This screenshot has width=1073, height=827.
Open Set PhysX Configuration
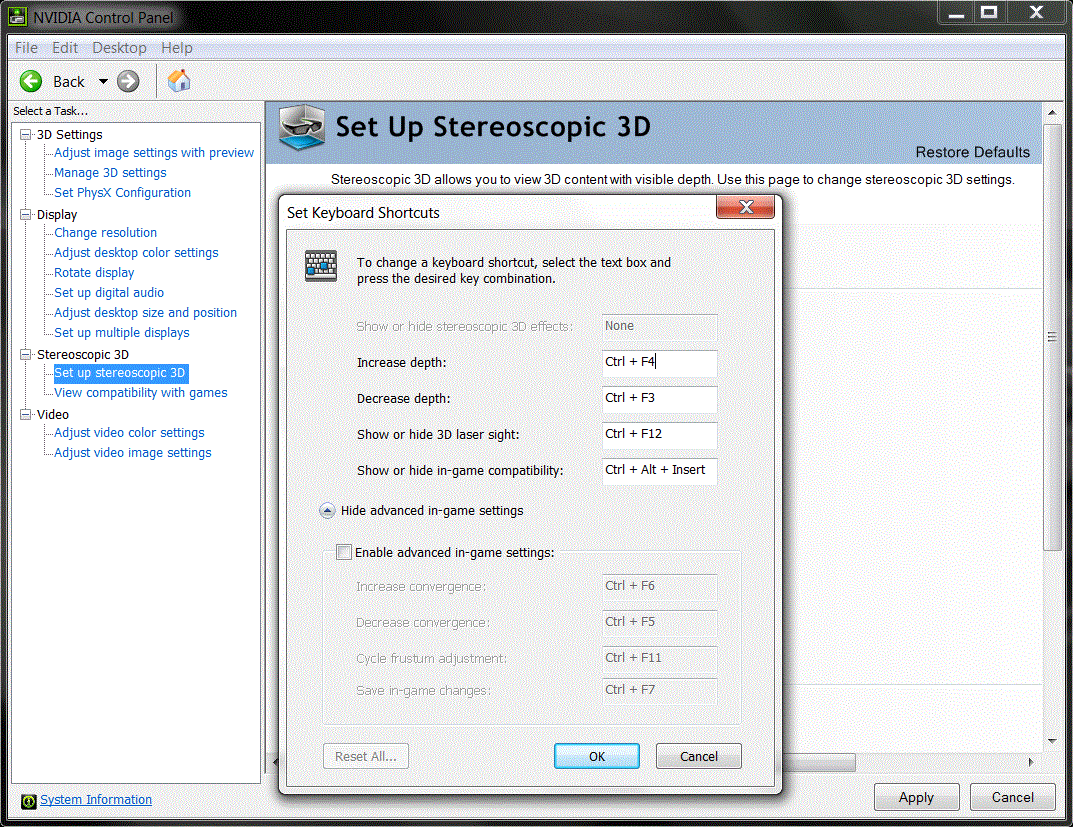122,193
